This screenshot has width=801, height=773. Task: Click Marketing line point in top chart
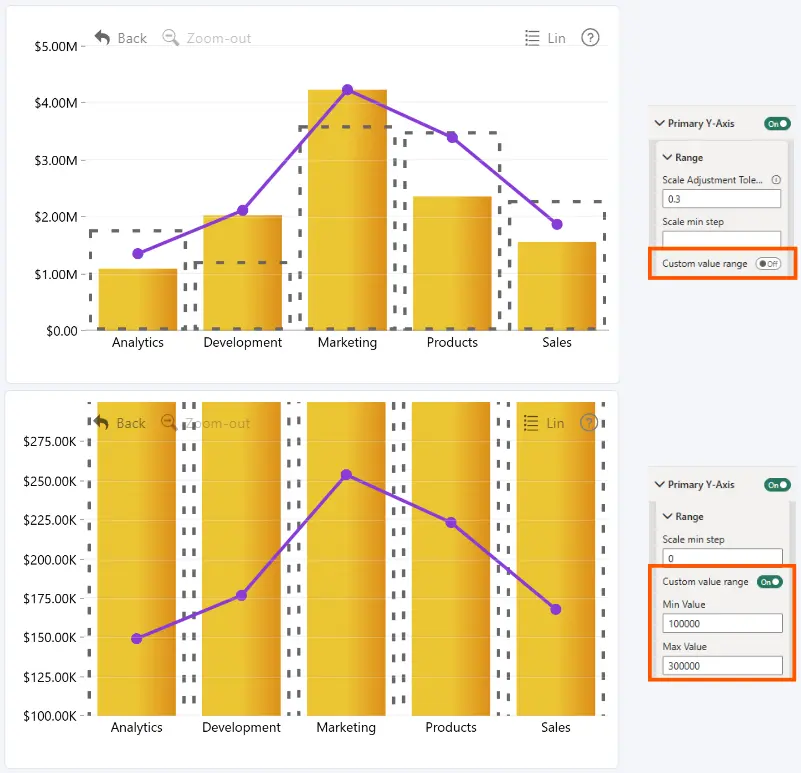point(347,90)
